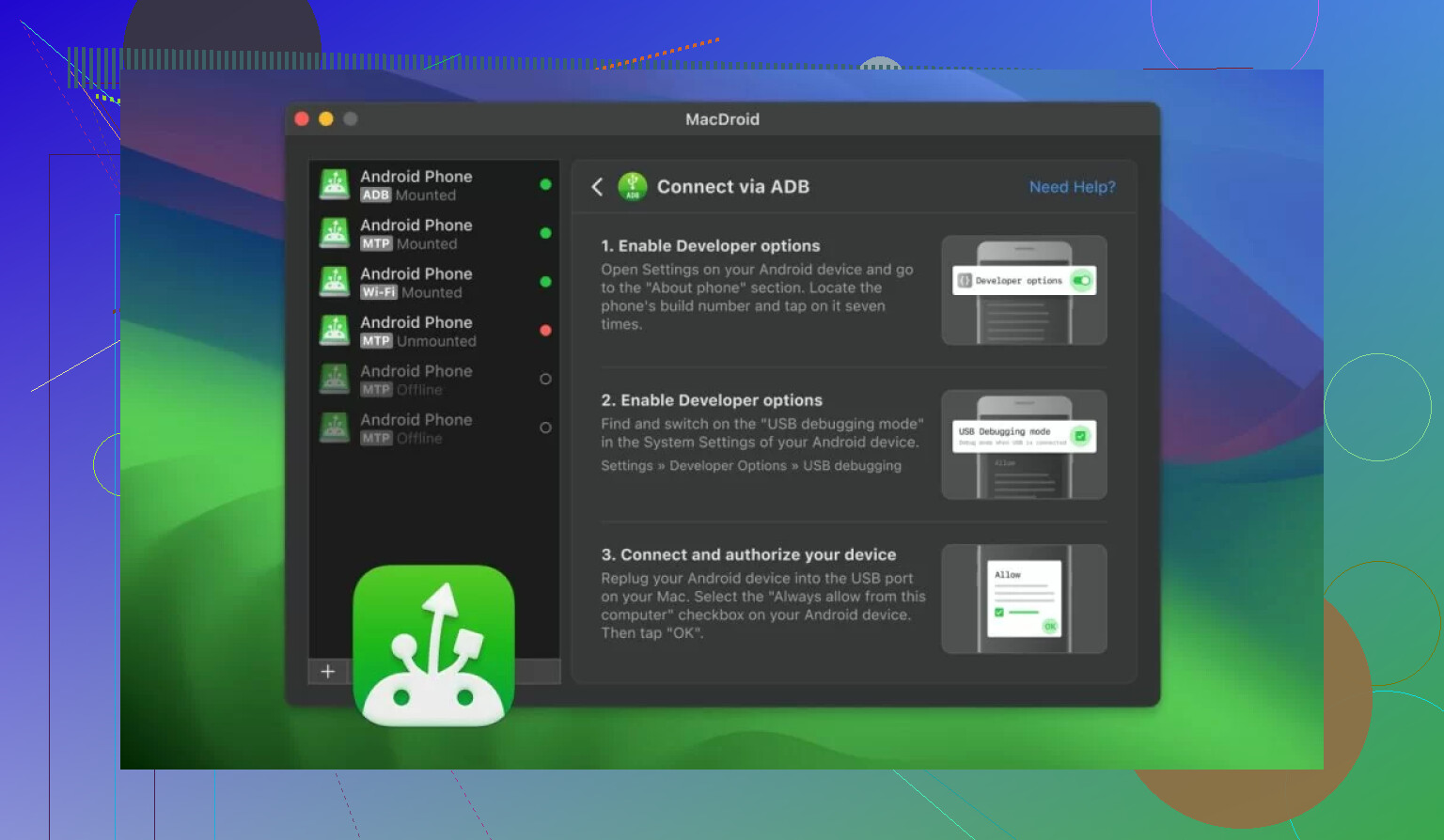Select the Android Phone Wi-Fi Mounted device
1444x840 pixels.
point(434,282)
